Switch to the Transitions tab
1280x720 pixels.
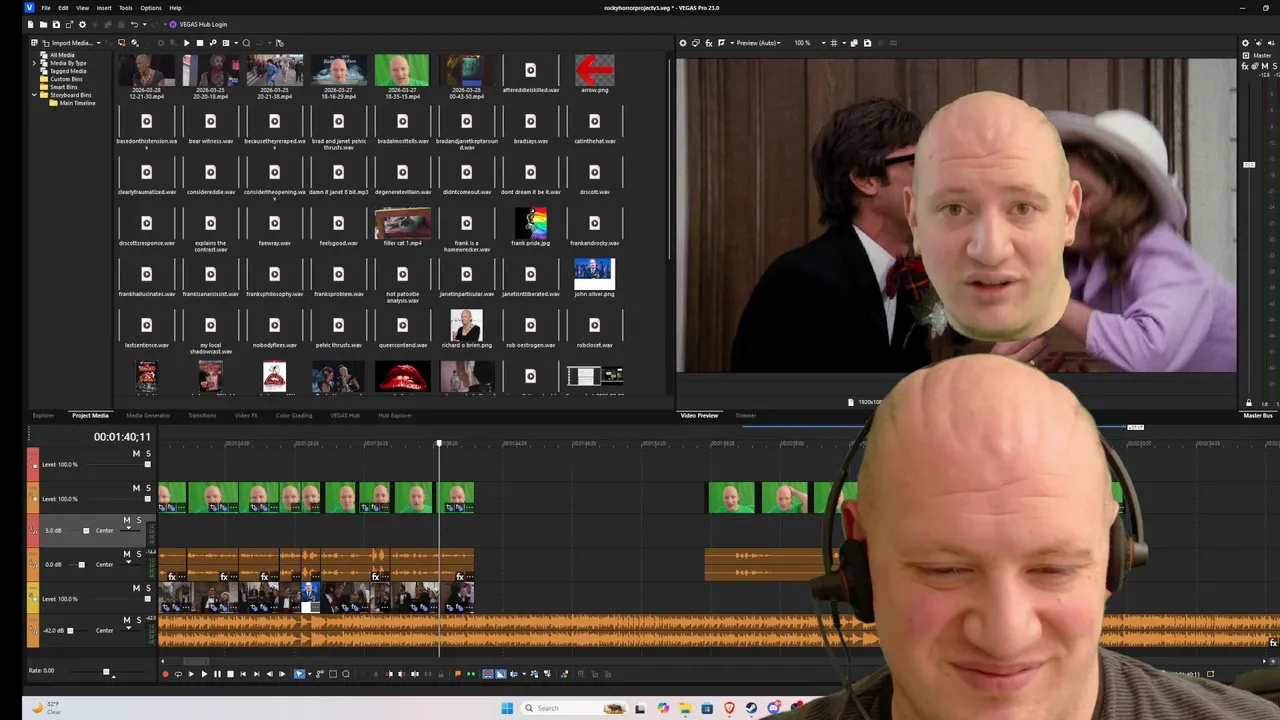[x=202, y=415]
